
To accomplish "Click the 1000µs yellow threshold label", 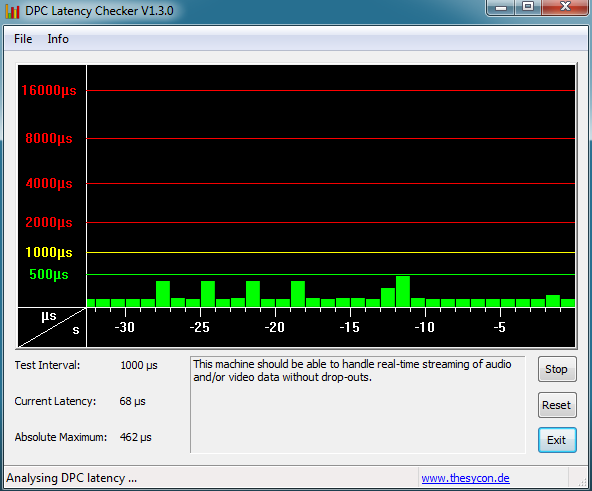I will click(x=49, y=252).
